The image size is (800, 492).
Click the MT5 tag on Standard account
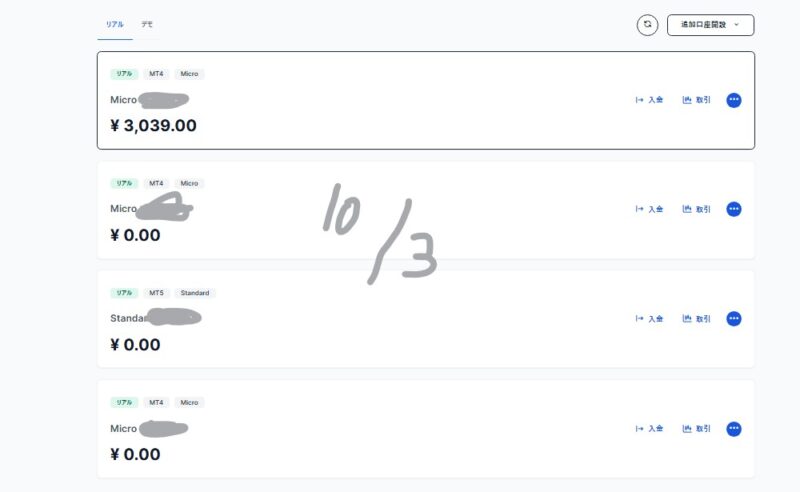coord(156,293)
